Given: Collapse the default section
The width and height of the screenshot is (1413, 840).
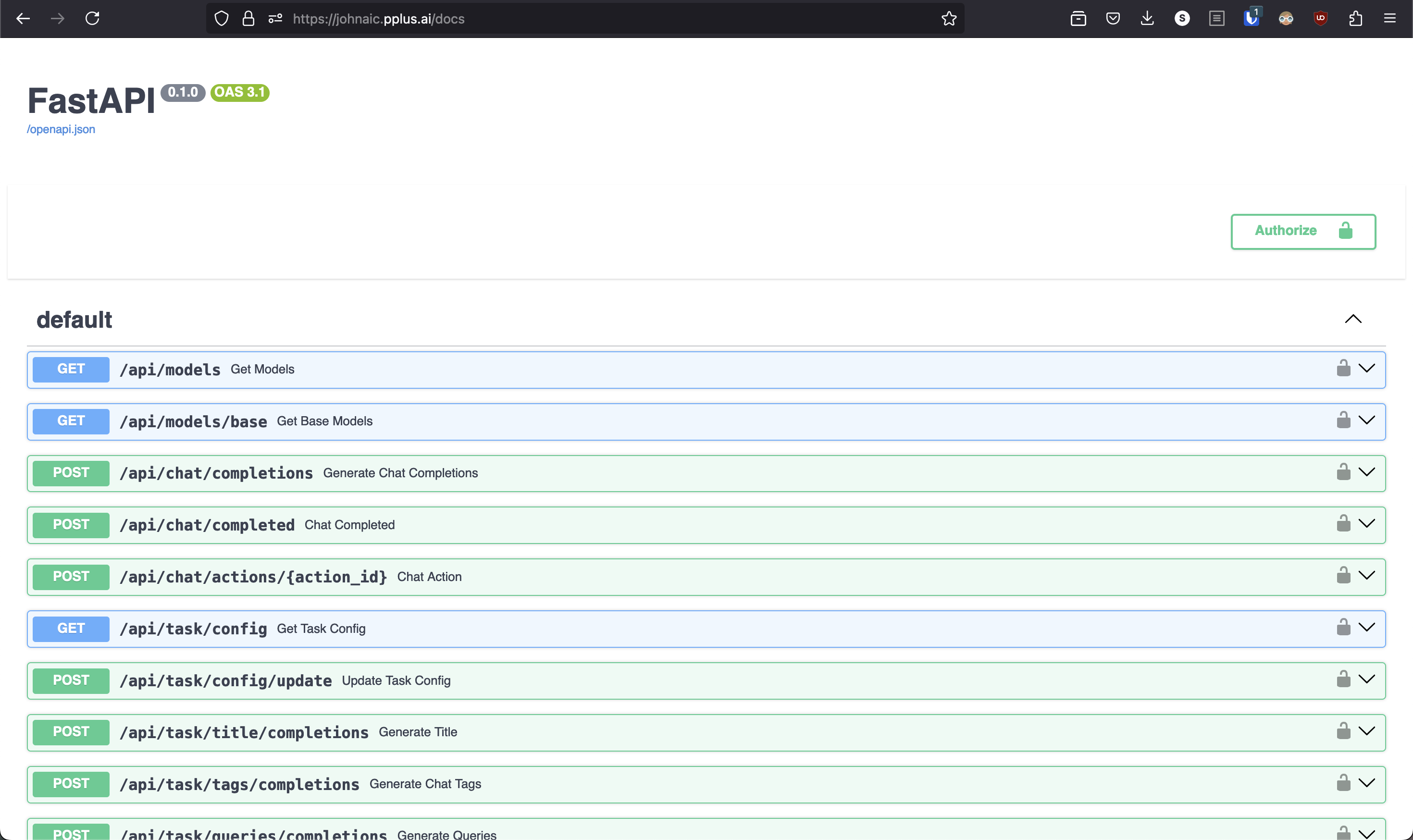Looking at the screenshot, I should [x=1353, y=319].
